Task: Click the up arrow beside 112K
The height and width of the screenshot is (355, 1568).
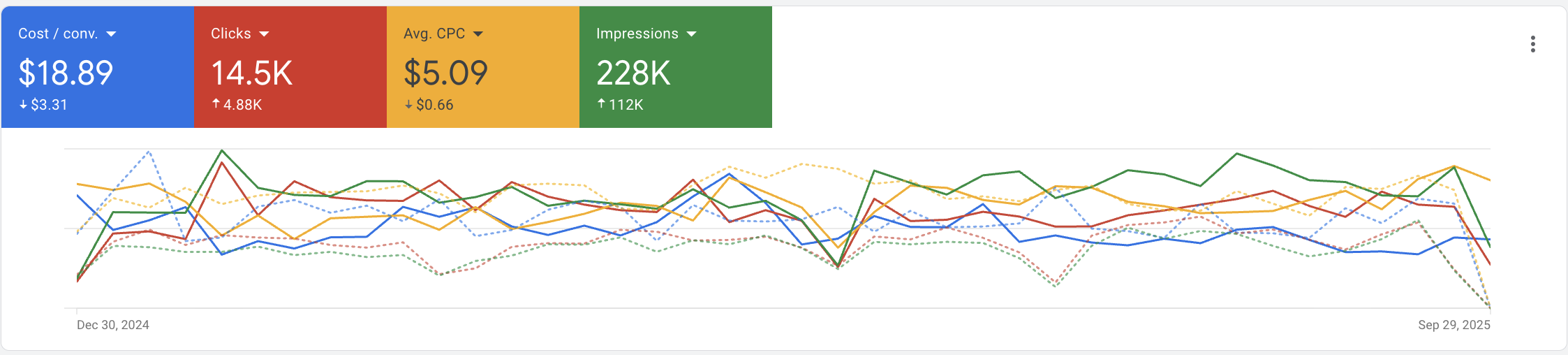Action: coord(601,104)
